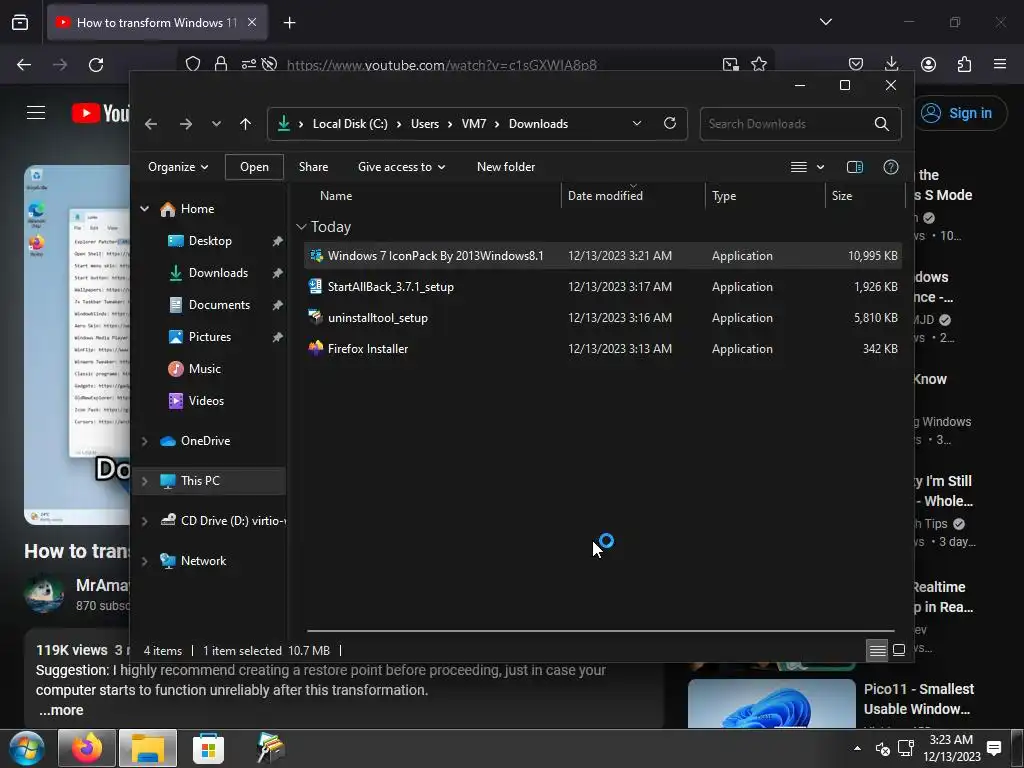Expand the This PC tree node
The height and width of the screenshot is (768, 1024).
tap(144, 481)
